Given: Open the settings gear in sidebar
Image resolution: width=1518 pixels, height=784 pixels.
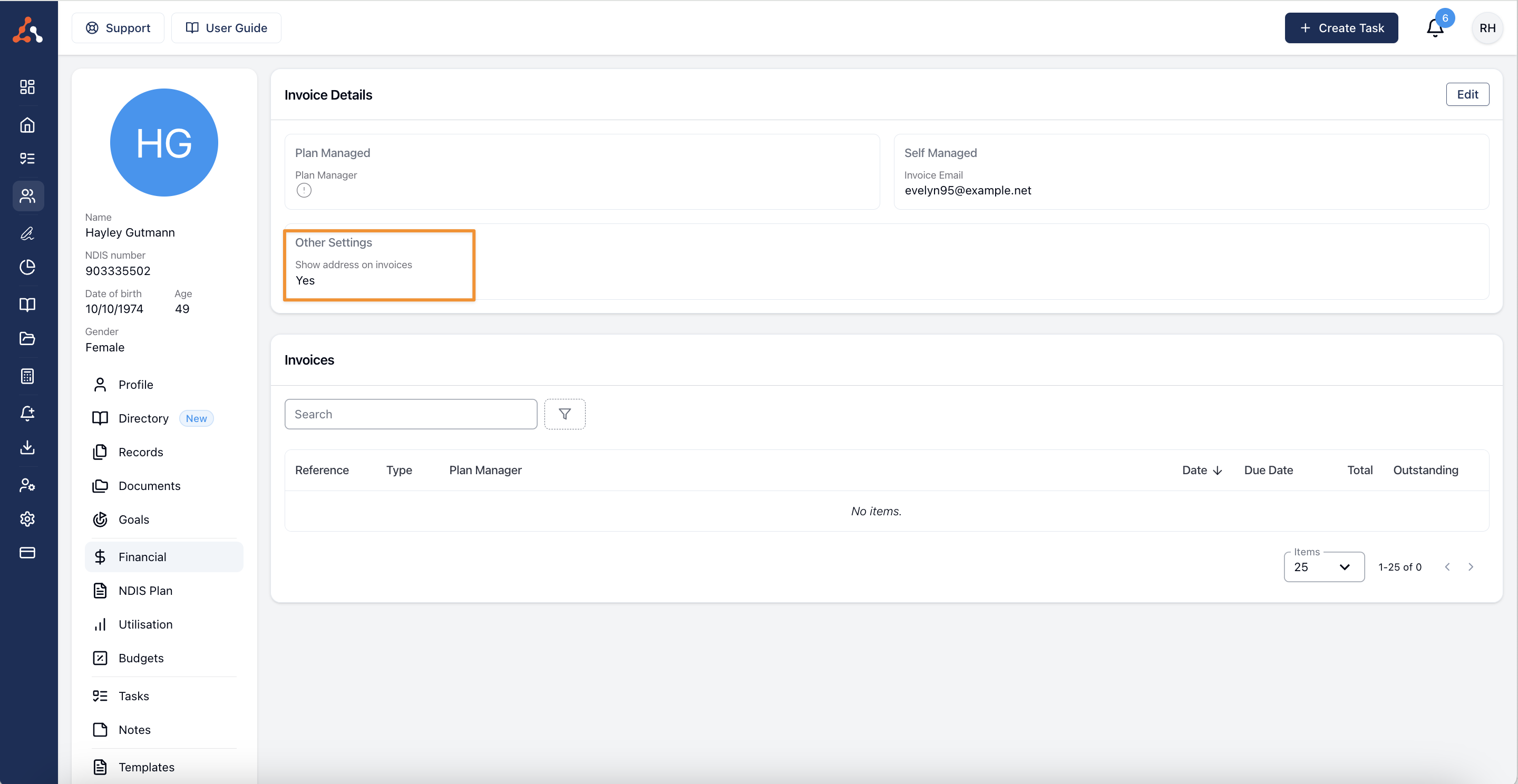Looking at the screenshot, I should coord(27,519).
